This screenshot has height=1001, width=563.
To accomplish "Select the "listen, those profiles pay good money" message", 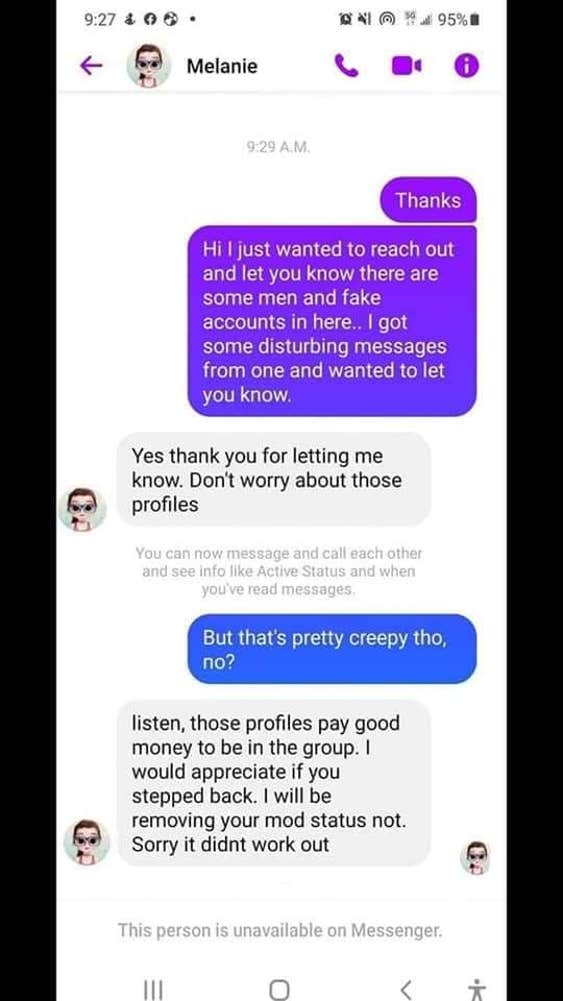I will pos(274,783).
